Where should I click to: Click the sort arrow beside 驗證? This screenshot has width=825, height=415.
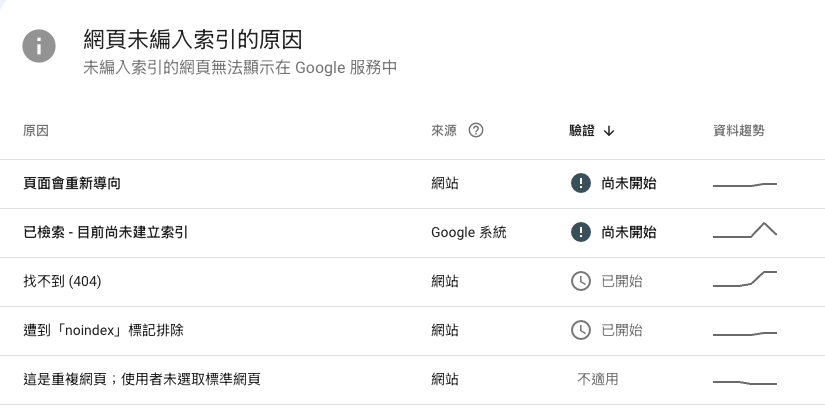pyautogui.click(x=609, y=131)
